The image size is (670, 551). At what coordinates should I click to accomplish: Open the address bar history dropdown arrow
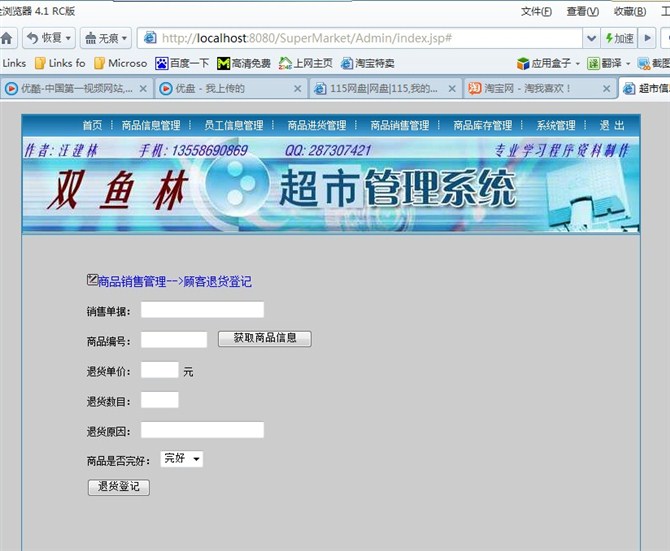(591, 38)
